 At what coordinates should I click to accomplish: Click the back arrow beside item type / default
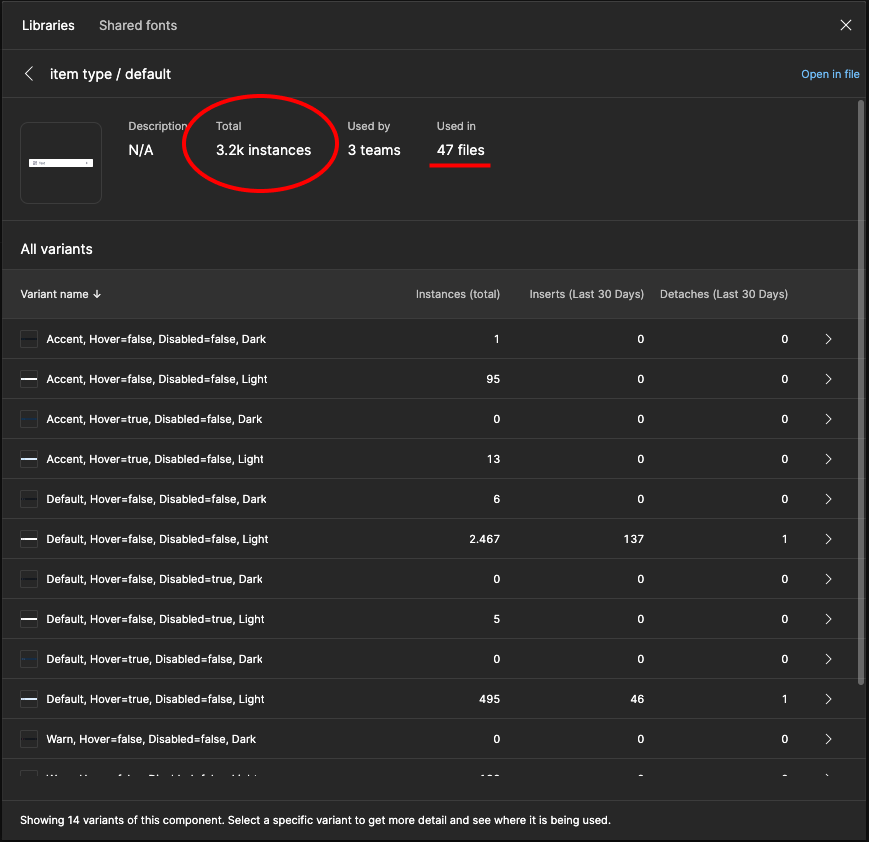click(29, 74)
